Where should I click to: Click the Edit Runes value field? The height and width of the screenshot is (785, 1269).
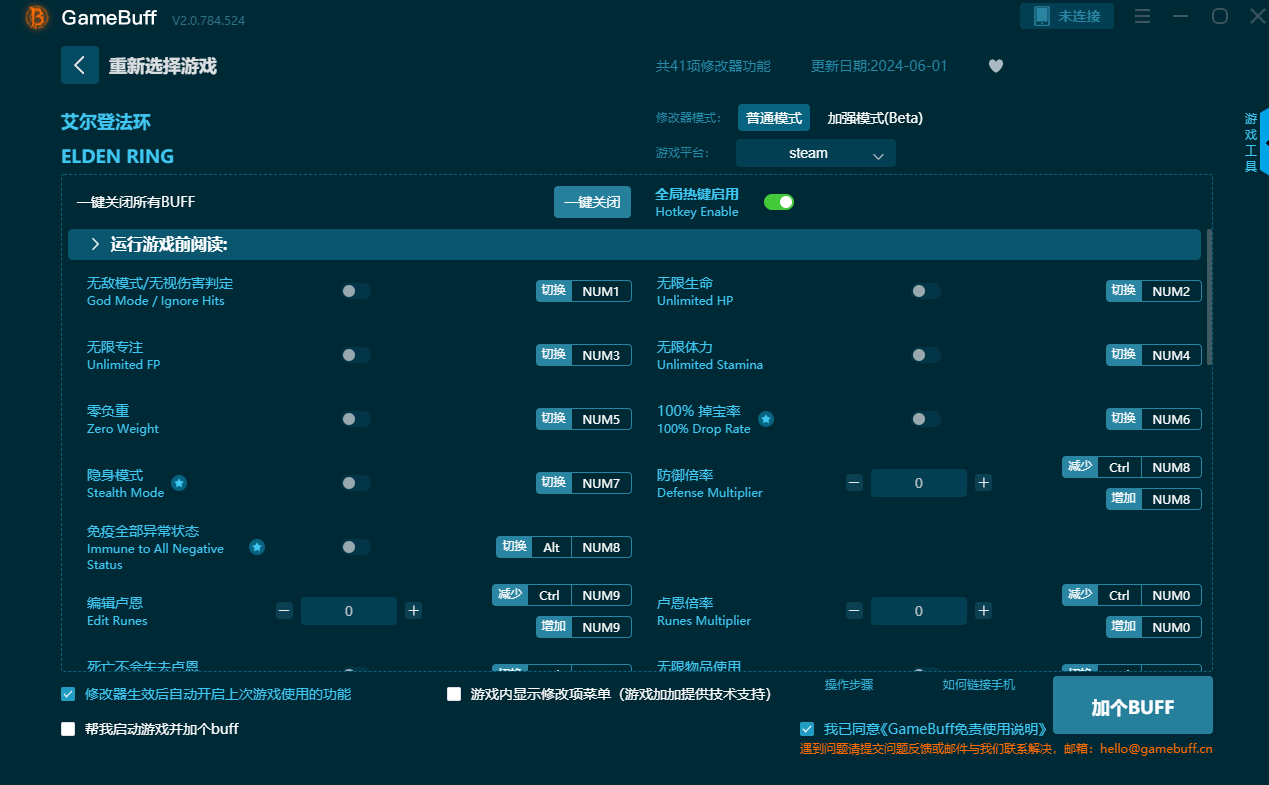pos(348,611)
